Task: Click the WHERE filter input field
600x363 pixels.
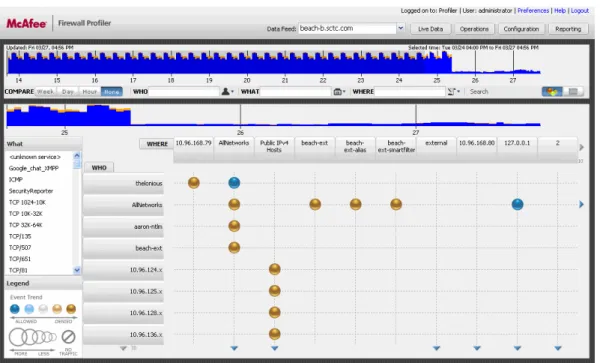Action: coord(410,91)
